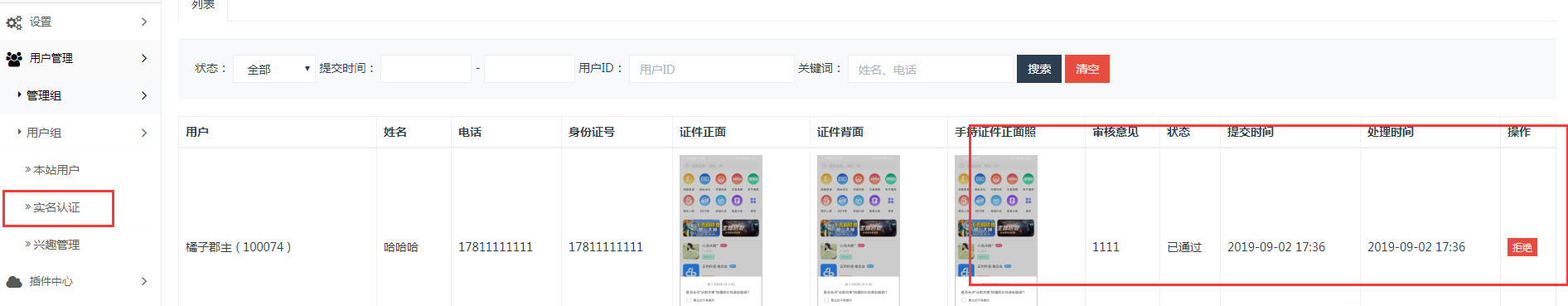Click the 审核意见 column header

point(1116,132)
